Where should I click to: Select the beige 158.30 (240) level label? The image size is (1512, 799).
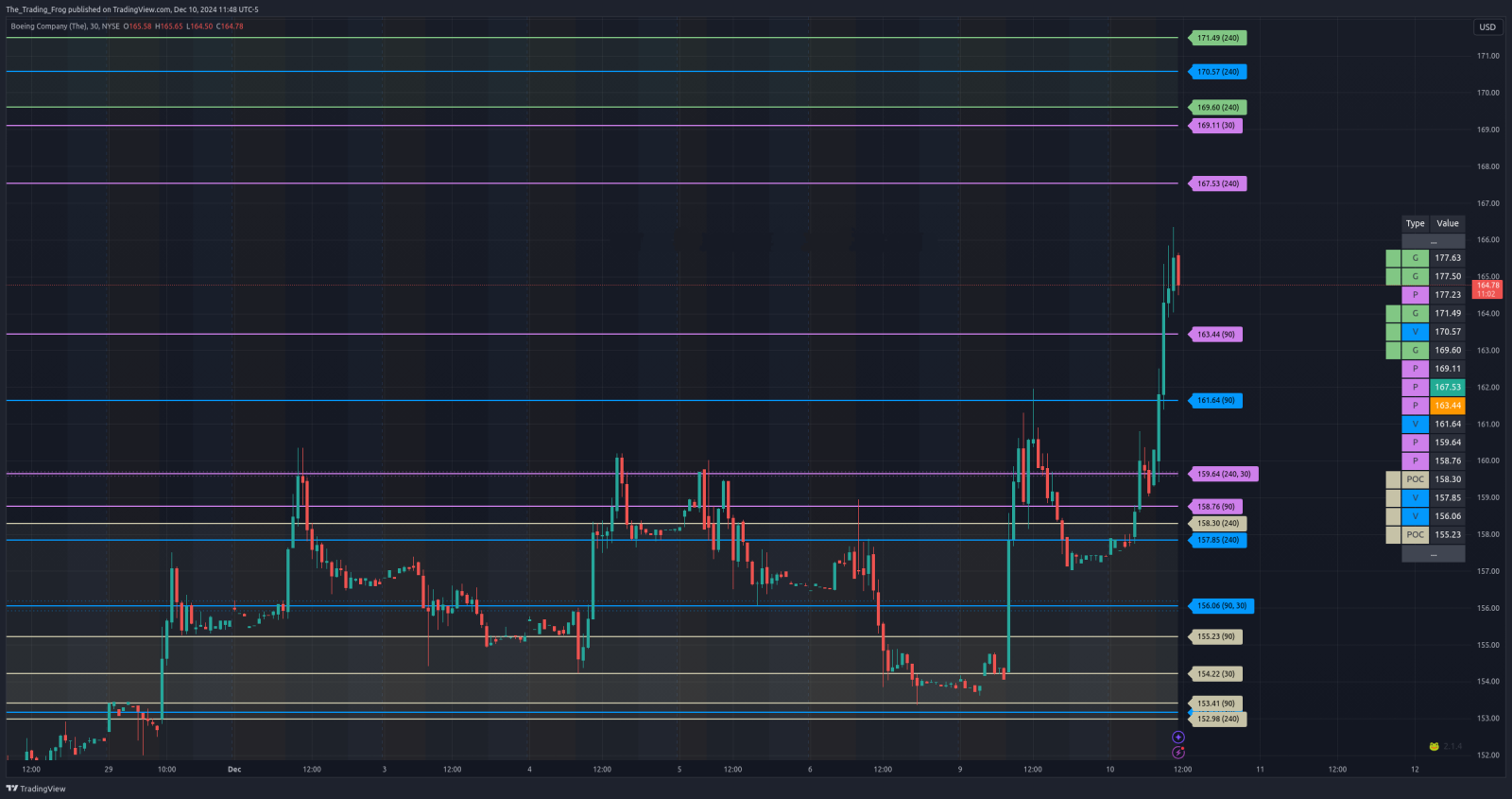[x=1217, y=524]
